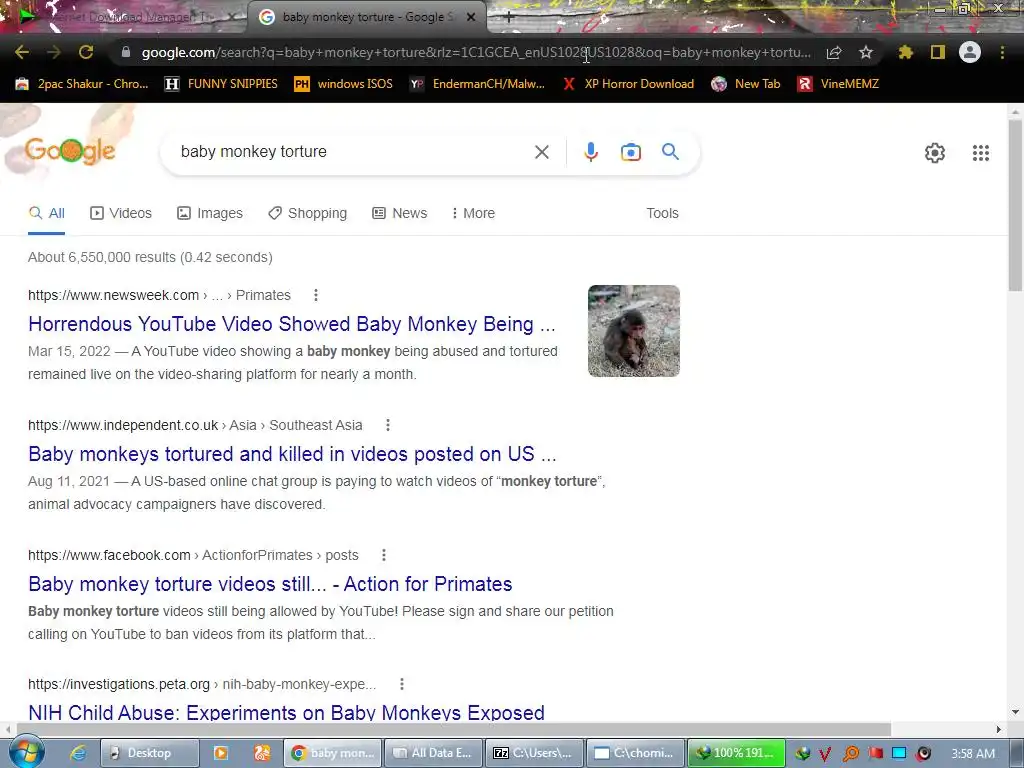The image size is (1024, 768).
Task: Open Google quick settings gear
Action: (935, 153)
